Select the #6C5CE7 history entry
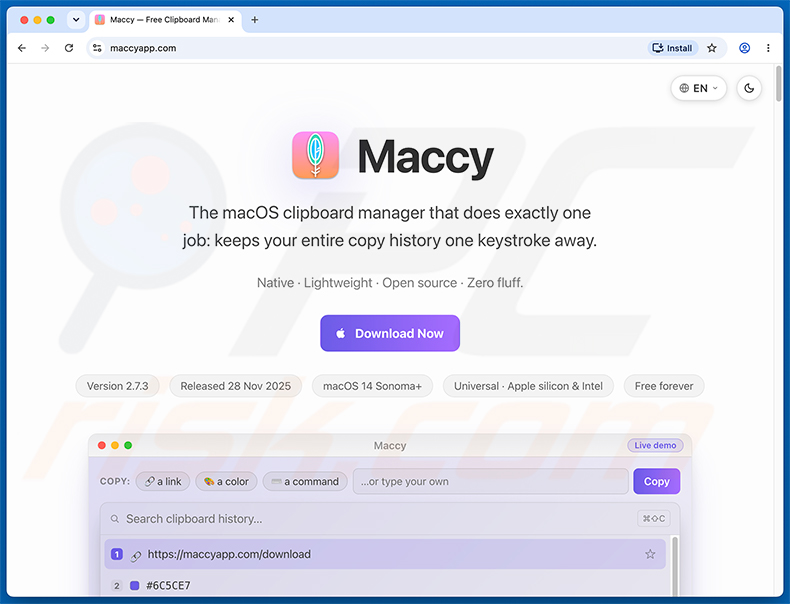The image size is (790, 604). 385,585
